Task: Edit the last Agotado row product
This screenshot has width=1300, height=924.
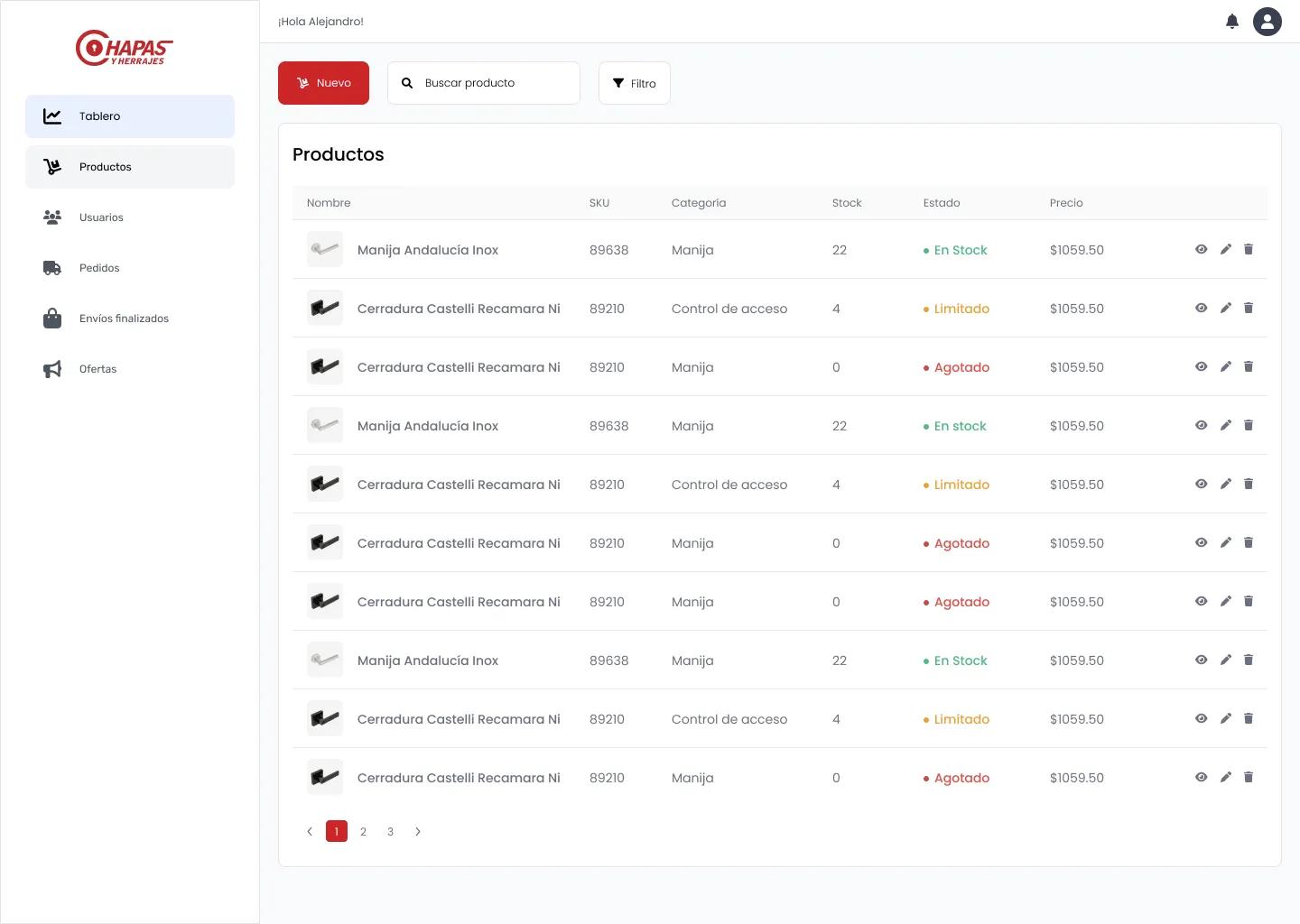Action: click(1225, 777)
